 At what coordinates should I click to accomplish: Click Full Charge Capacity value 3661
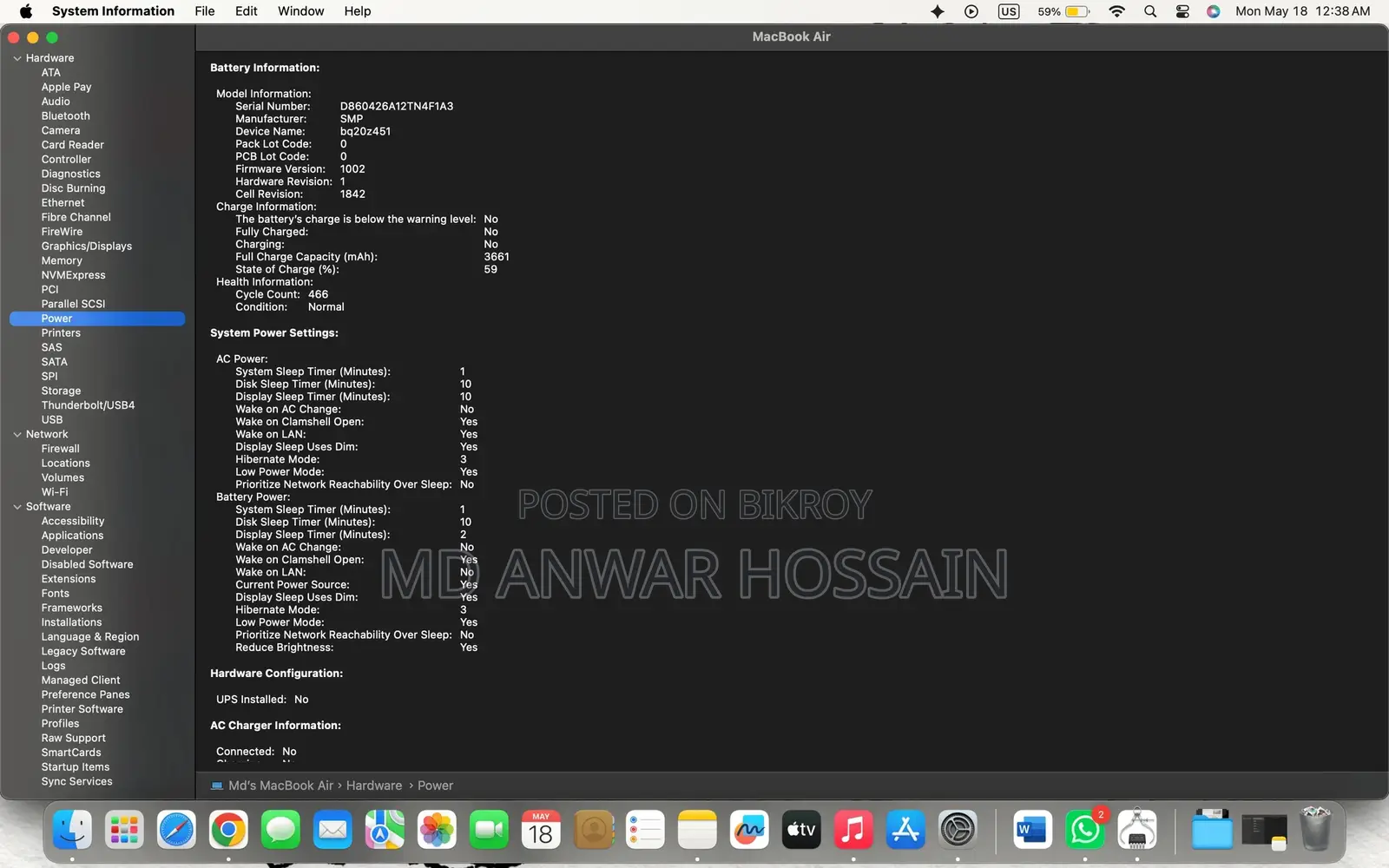[497, 257]
